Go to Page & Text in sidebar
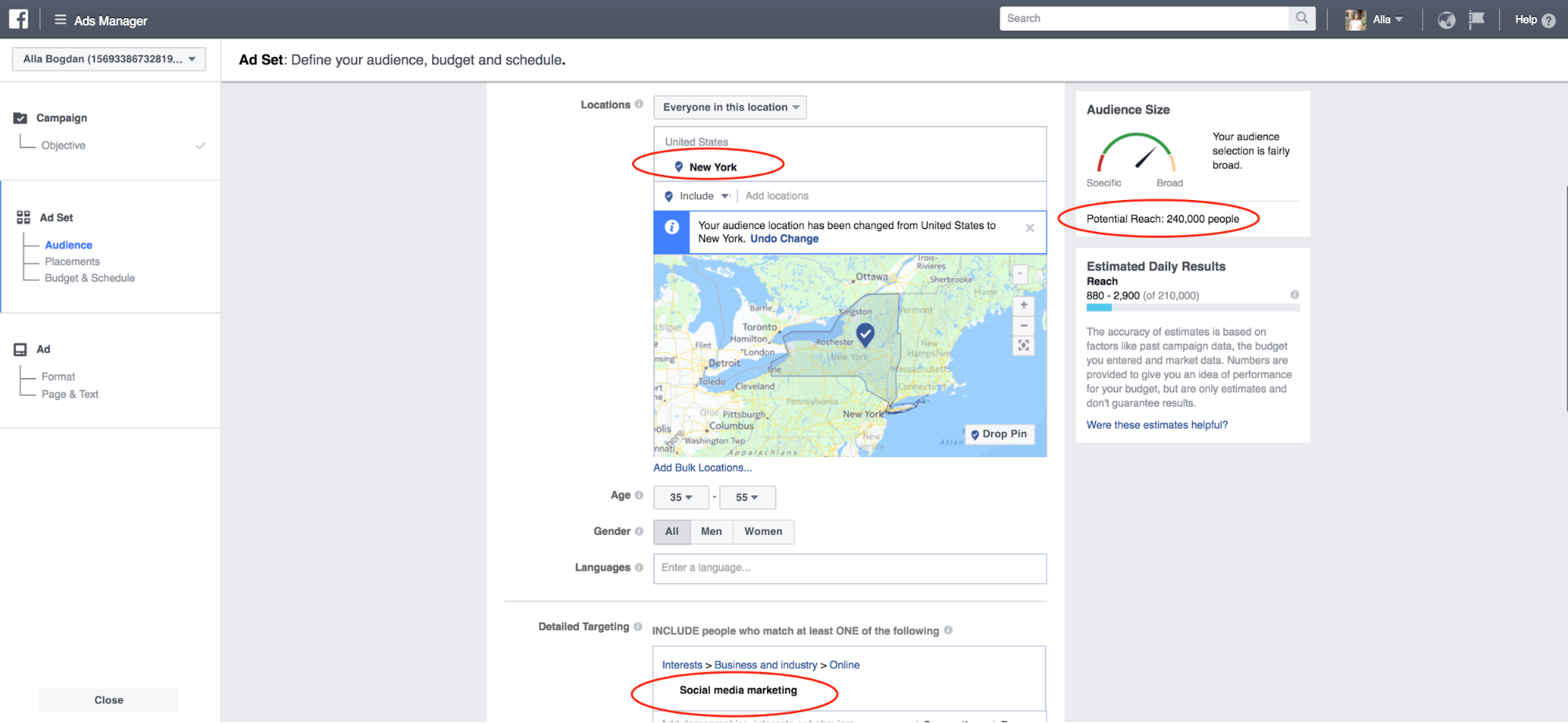The height and width of the screenshot is (723, 1568). point(70,394)
